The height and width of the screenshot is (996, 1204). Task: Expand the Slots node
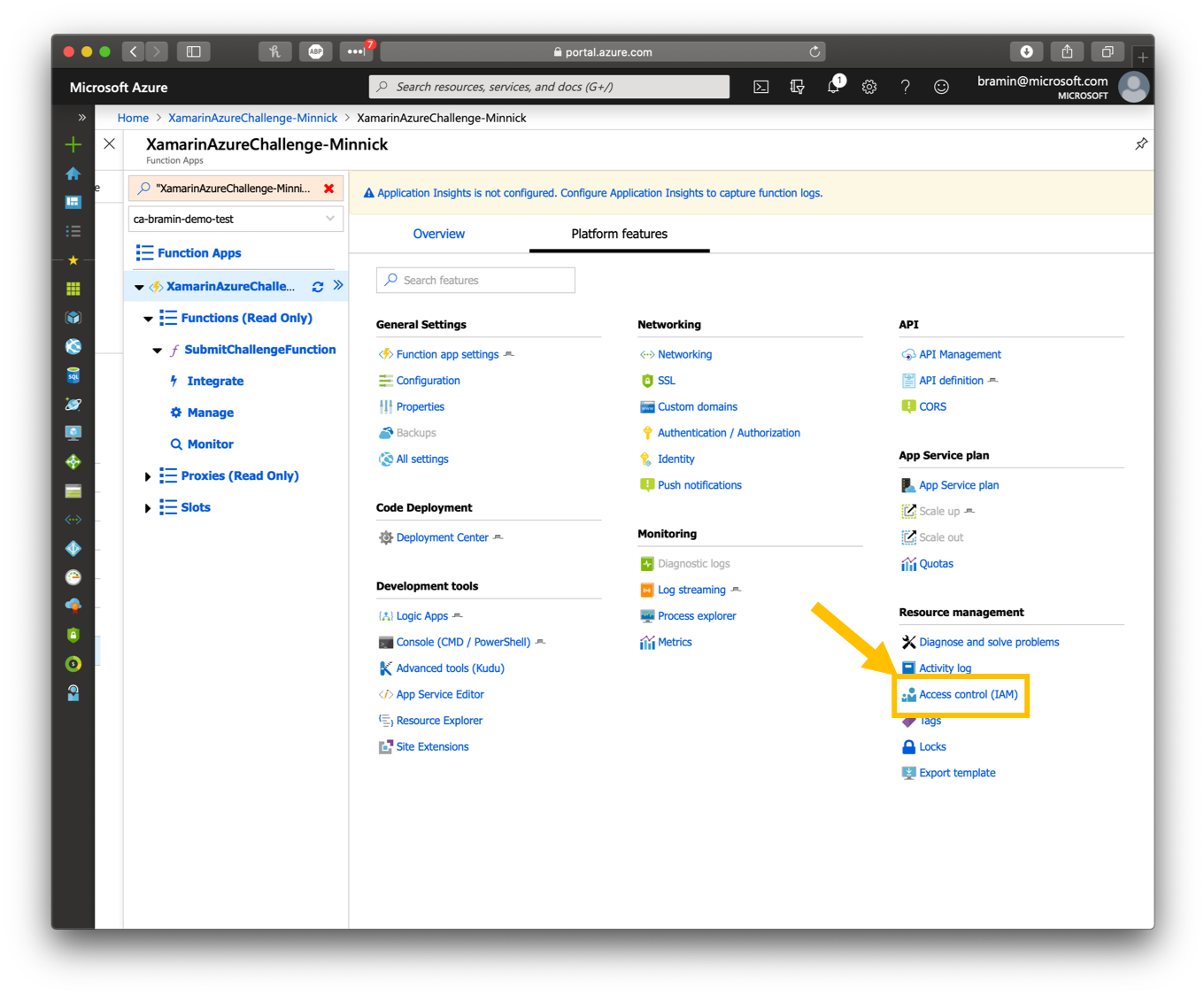148,508
